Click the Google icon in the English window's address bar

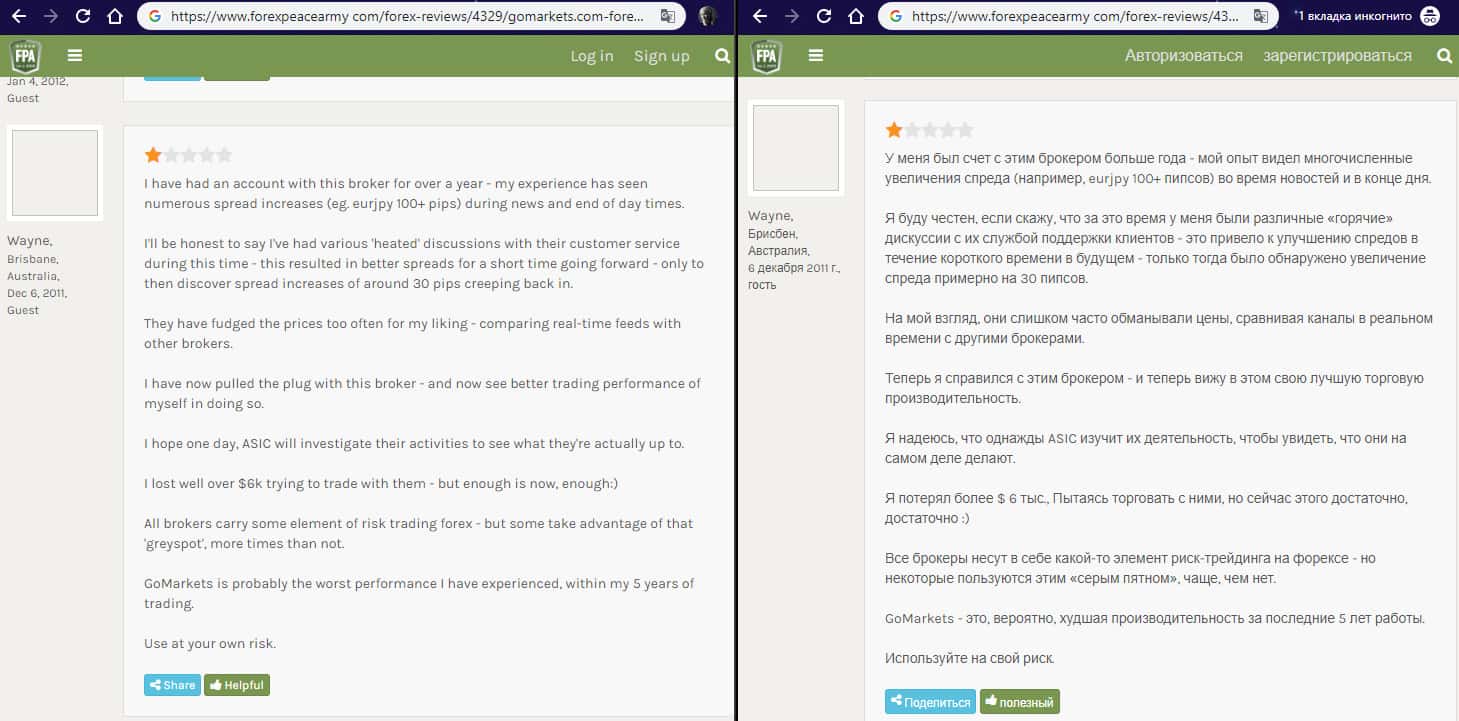(153, 16)
